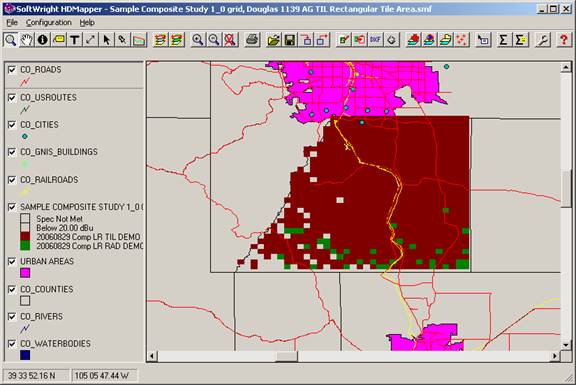Disable the CO_RIVERS layer checkbox
This screenshot has height=385, width=576.
tap(12, 317)
